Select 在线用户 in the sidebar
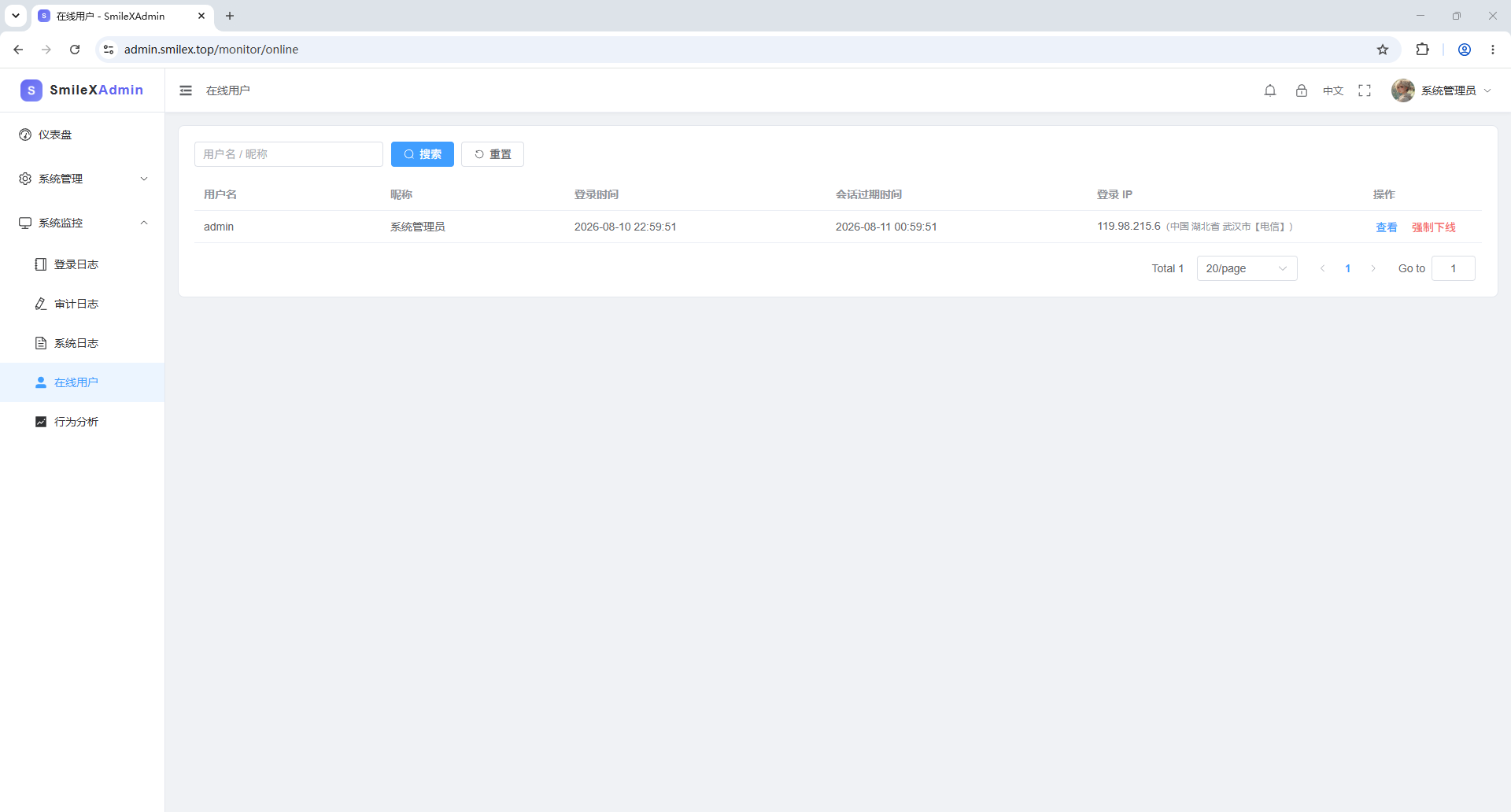 pyautogui.click(x=82, y=382)
